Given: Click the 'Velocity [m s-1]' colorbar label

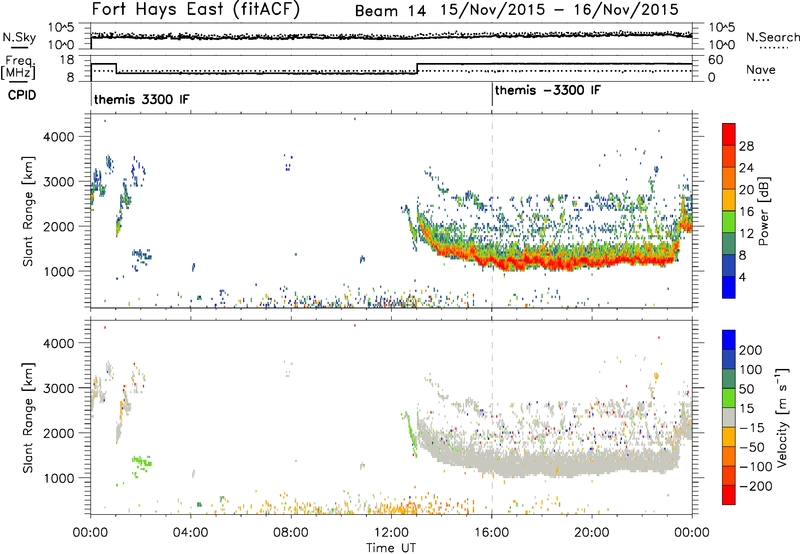Looking at the screenshot, I should click(x=781, y=417).
